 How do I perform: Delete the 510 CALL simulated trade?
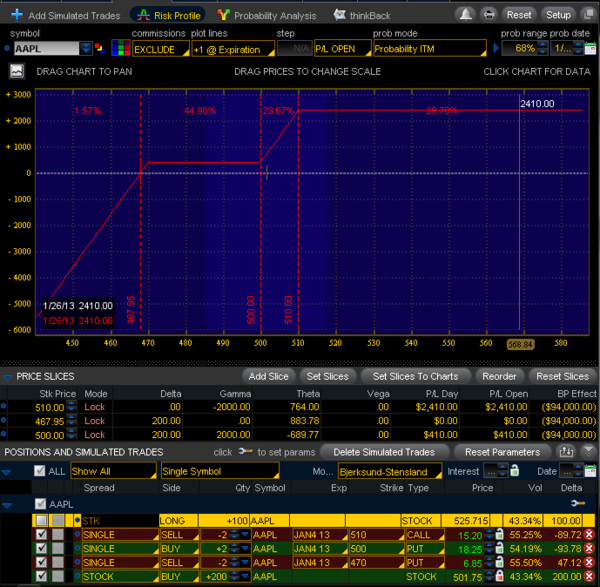589,534
